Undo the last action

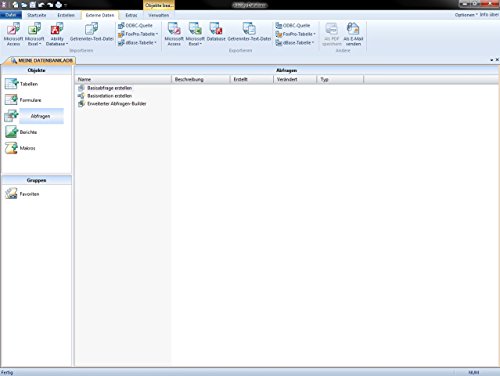tap(41, 5)
